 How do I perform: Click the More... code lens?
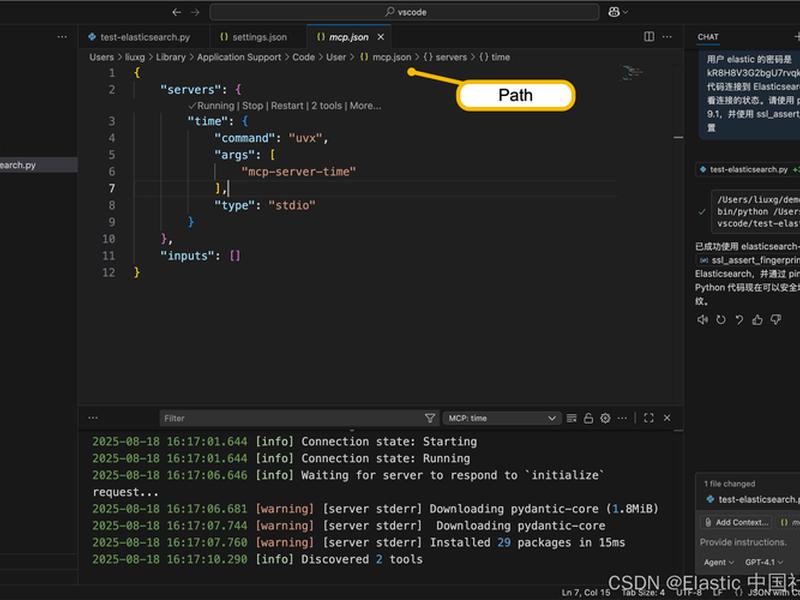pos(365,106)
